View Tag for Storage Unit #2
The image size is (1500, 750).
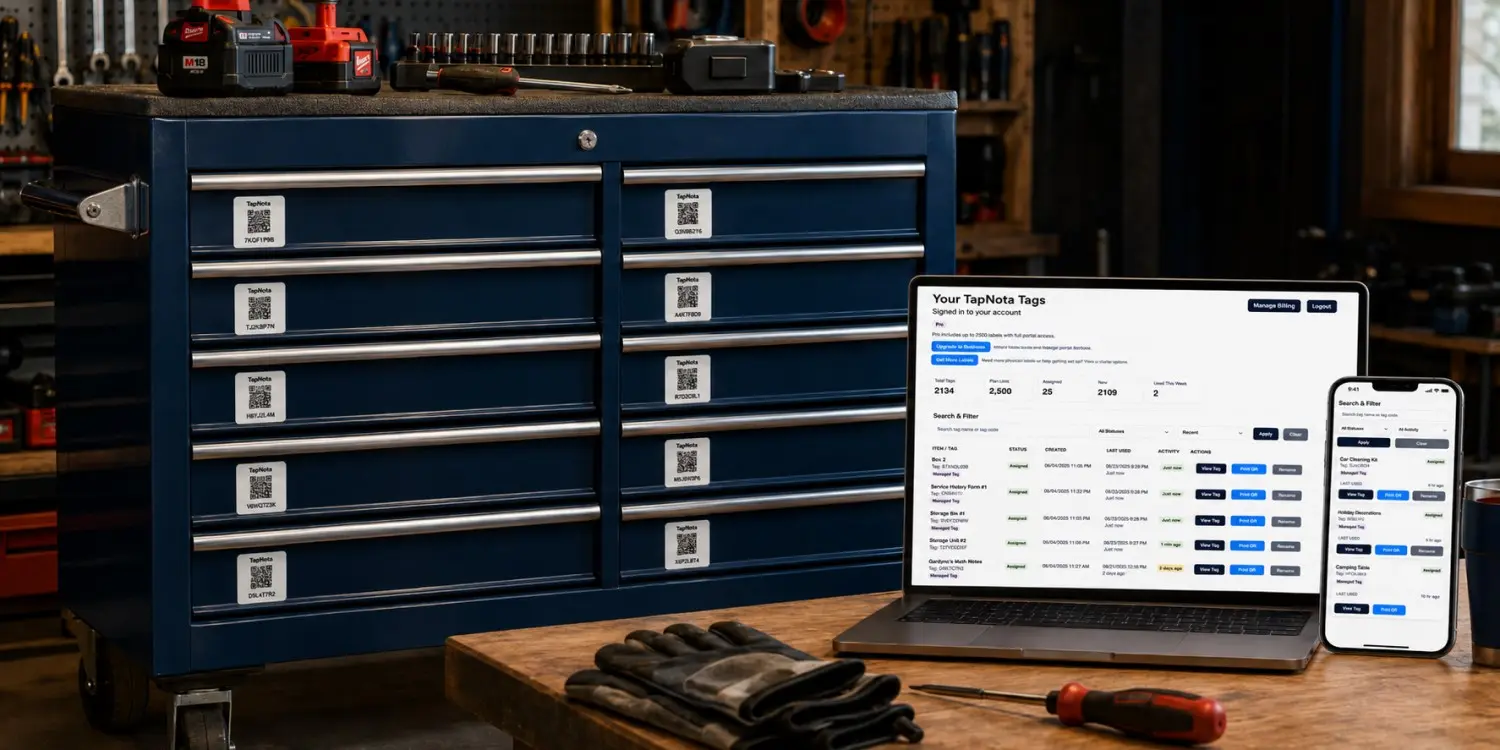point(1209,545)
